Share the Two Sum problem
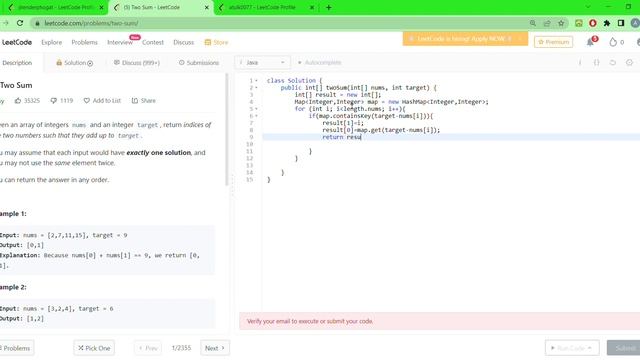Viewport: 640px width, 360px height. (x=144, y=100)
